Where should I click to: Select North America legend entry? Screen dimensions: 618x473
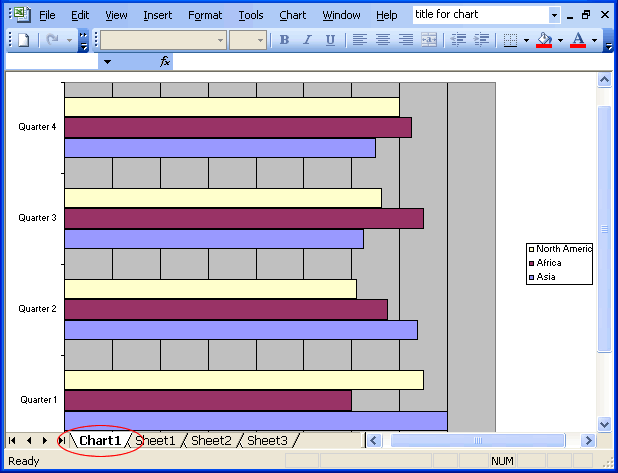(560, 249)
